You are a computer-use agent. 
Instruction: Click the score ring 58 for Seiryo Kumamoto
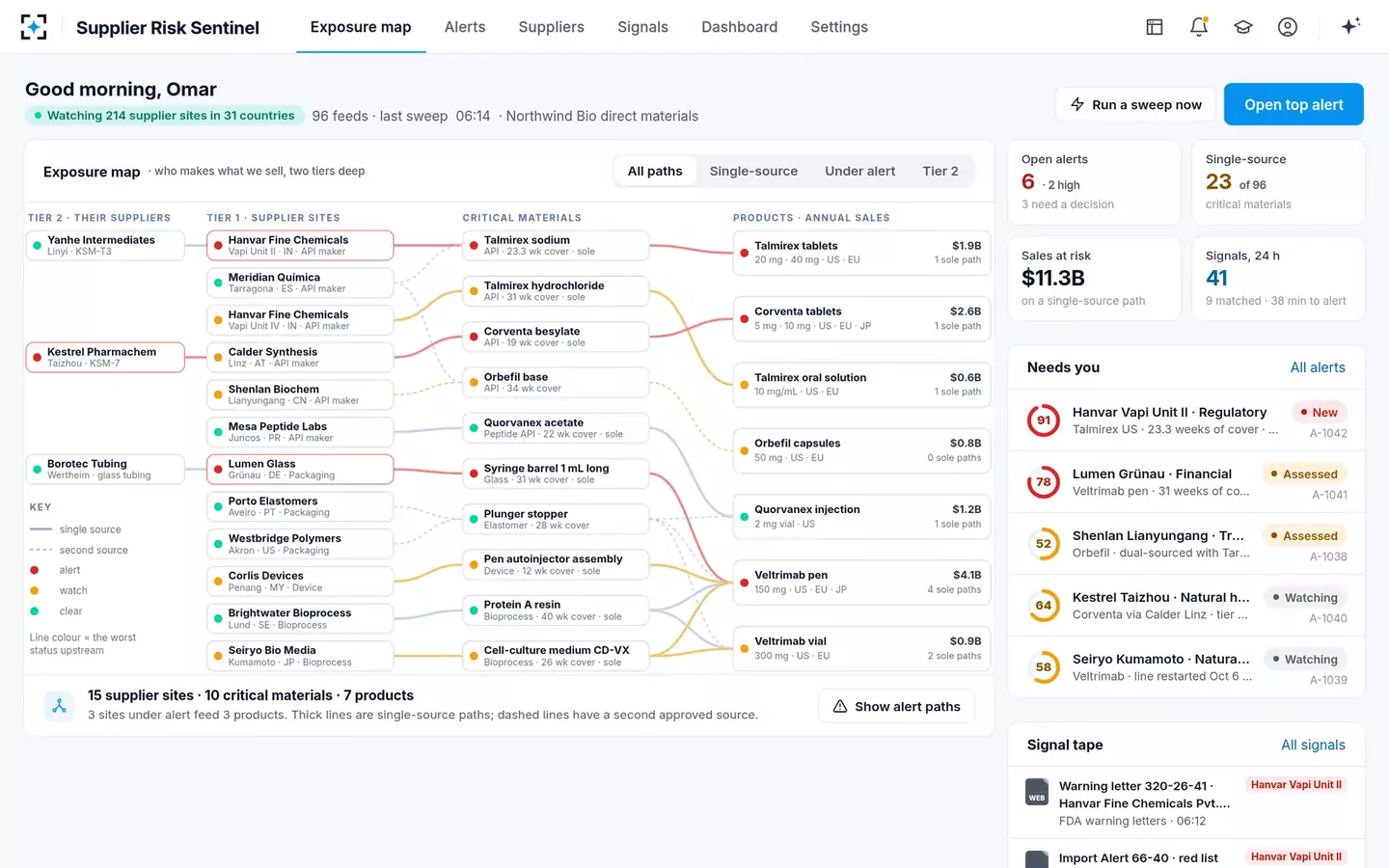tap(1044, 667)
